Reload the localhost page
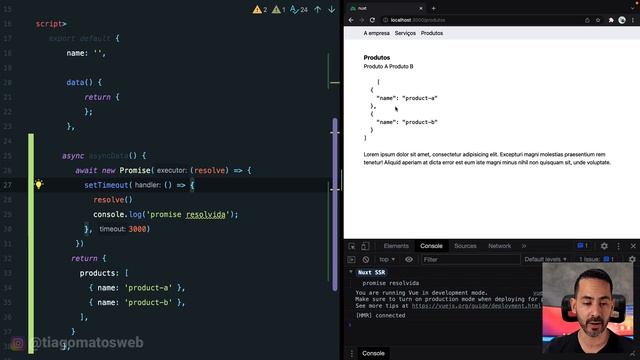This screenshot has width=640, height=360. [x=372, y=20]
